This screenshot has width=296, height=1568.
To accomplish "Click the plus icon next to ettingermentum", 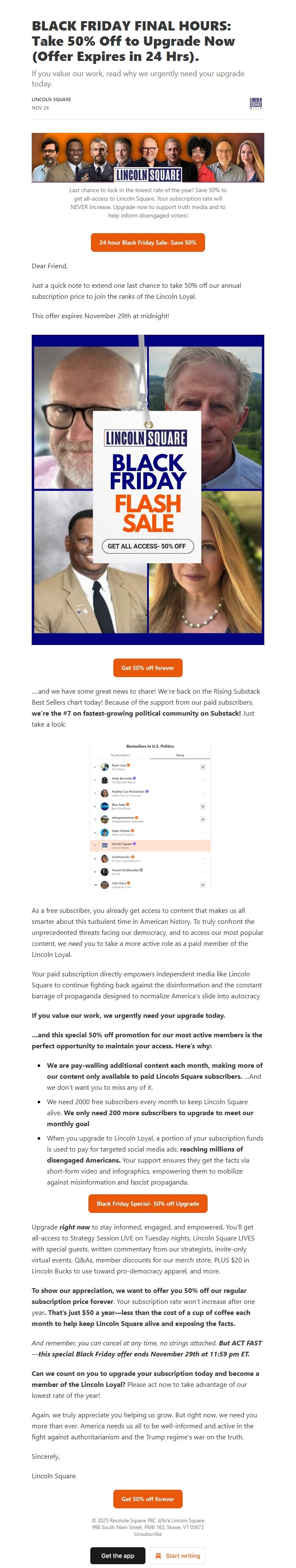I will [x=204, y=819].
